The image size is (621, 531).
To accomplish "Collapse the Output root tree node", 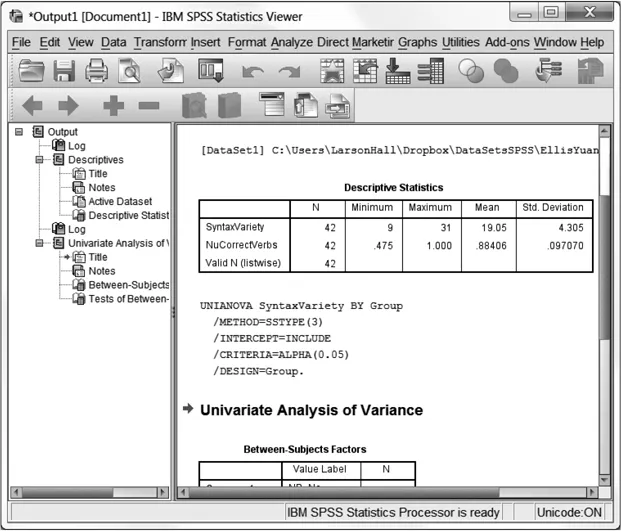I will pyautogui.click(x=19, y=131).
